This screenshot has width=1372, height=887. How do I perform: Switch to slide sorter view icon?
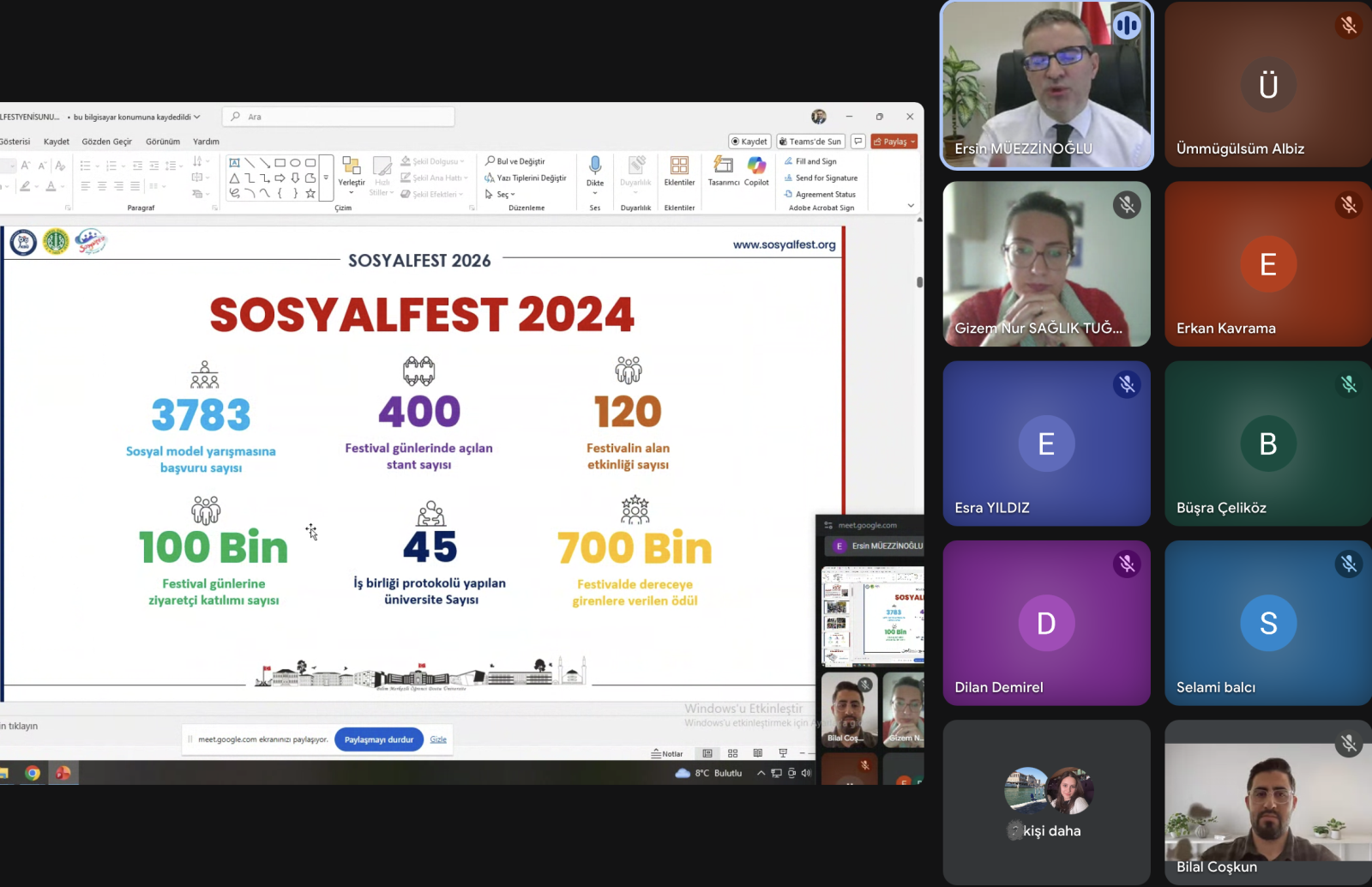tap(732, 753)
